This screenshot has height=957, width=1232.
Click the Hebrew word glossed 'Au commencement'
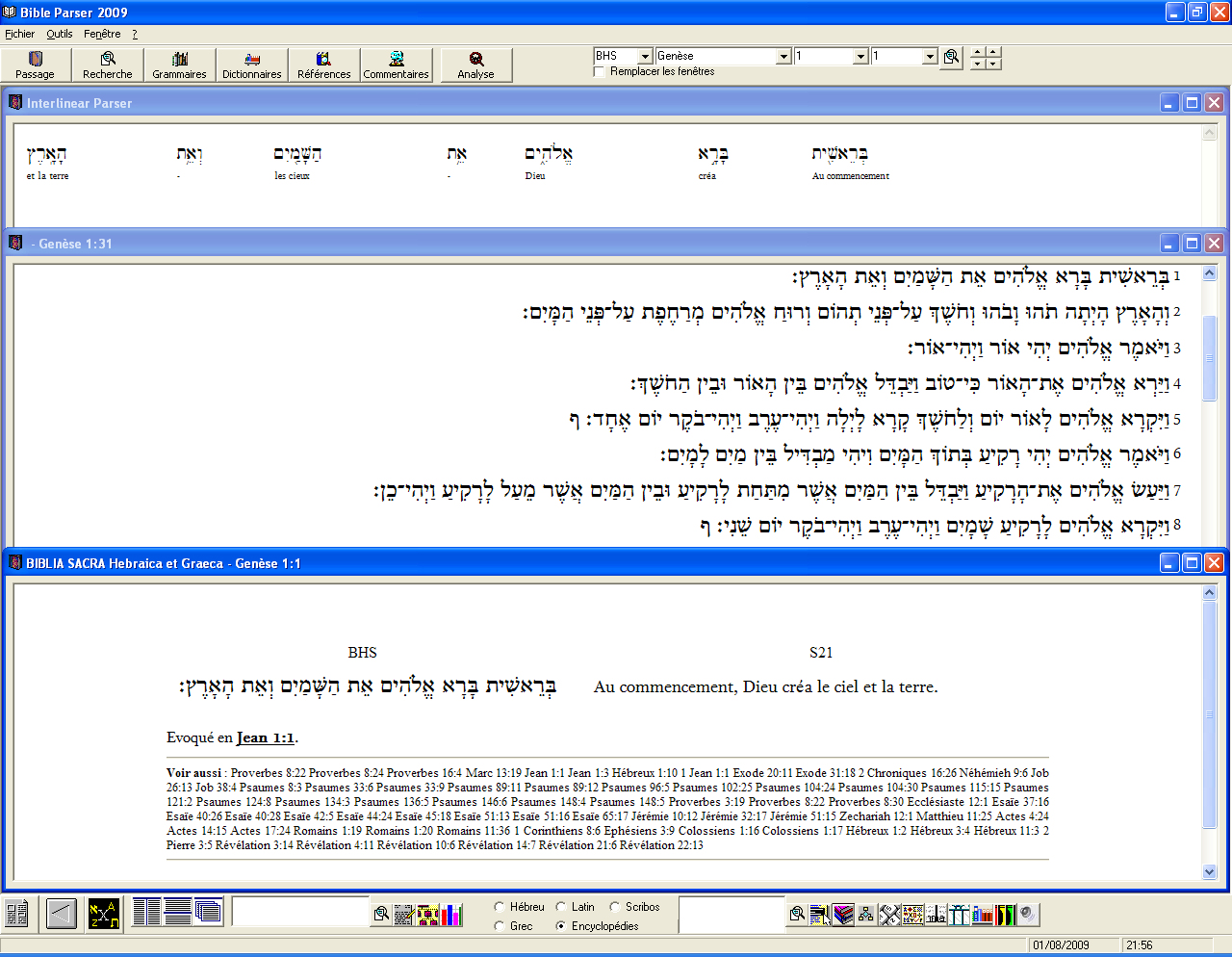840,153
